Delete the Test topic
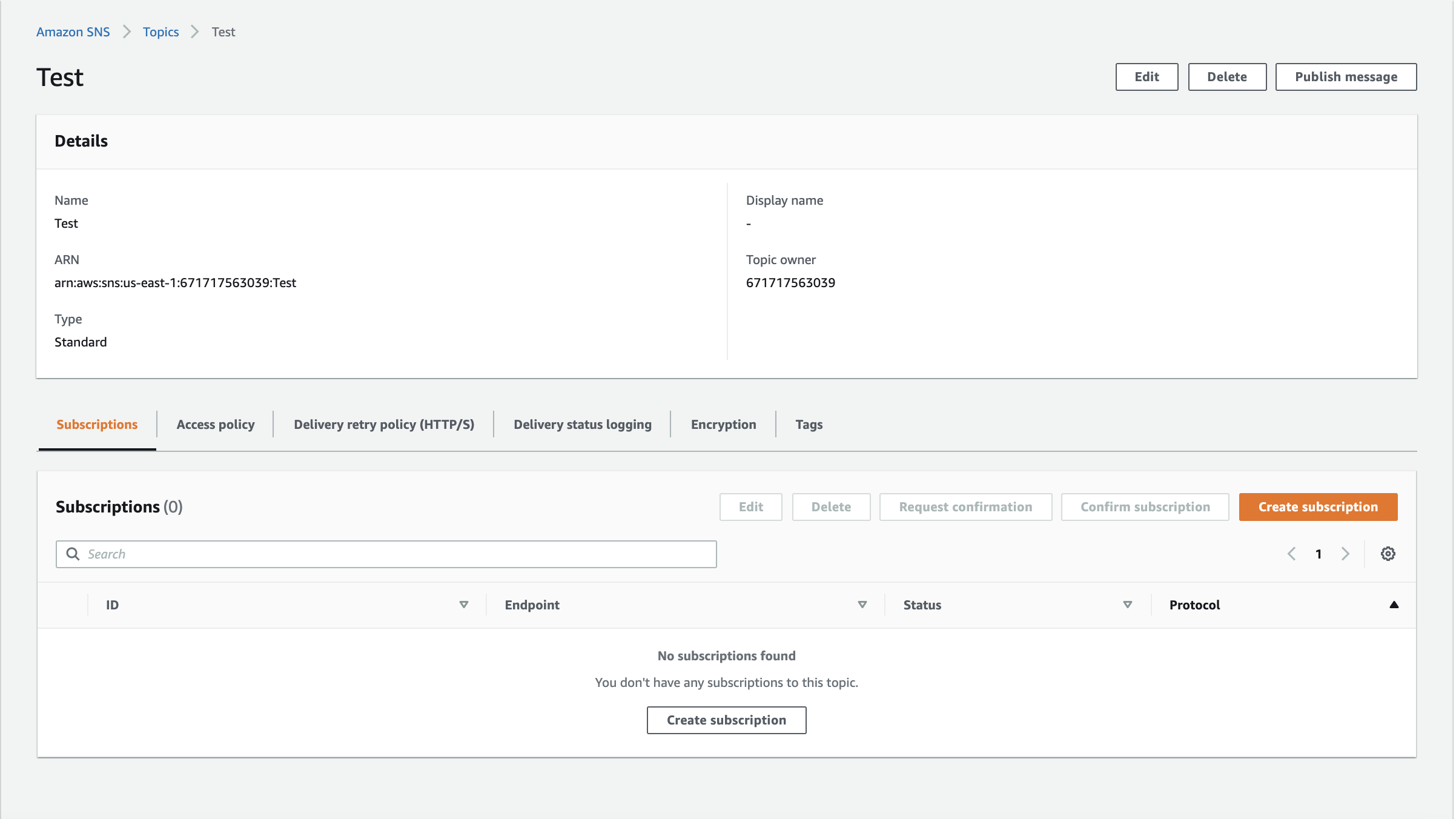1456x819 pixels. (1226, 77)
